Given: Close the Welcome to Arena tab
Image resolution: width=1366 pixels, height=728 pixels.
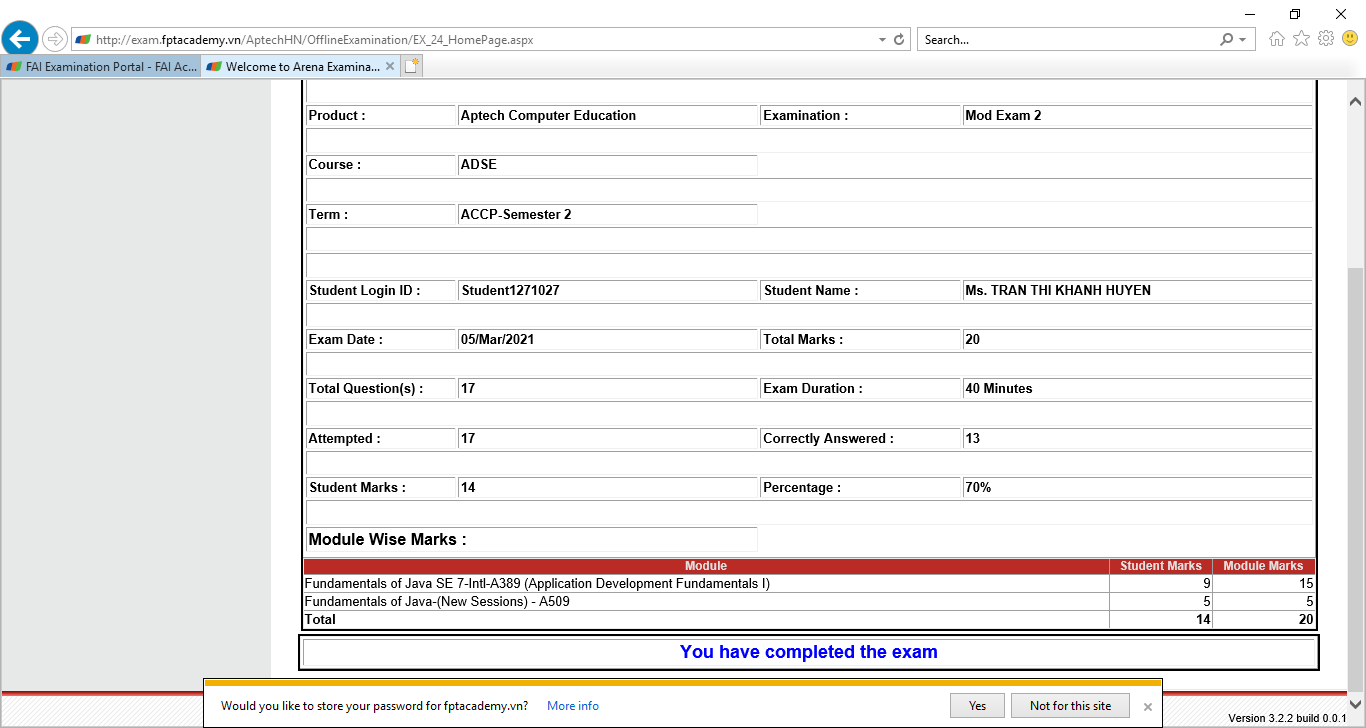Looking at the screenshot, I should tap(390, 67).
